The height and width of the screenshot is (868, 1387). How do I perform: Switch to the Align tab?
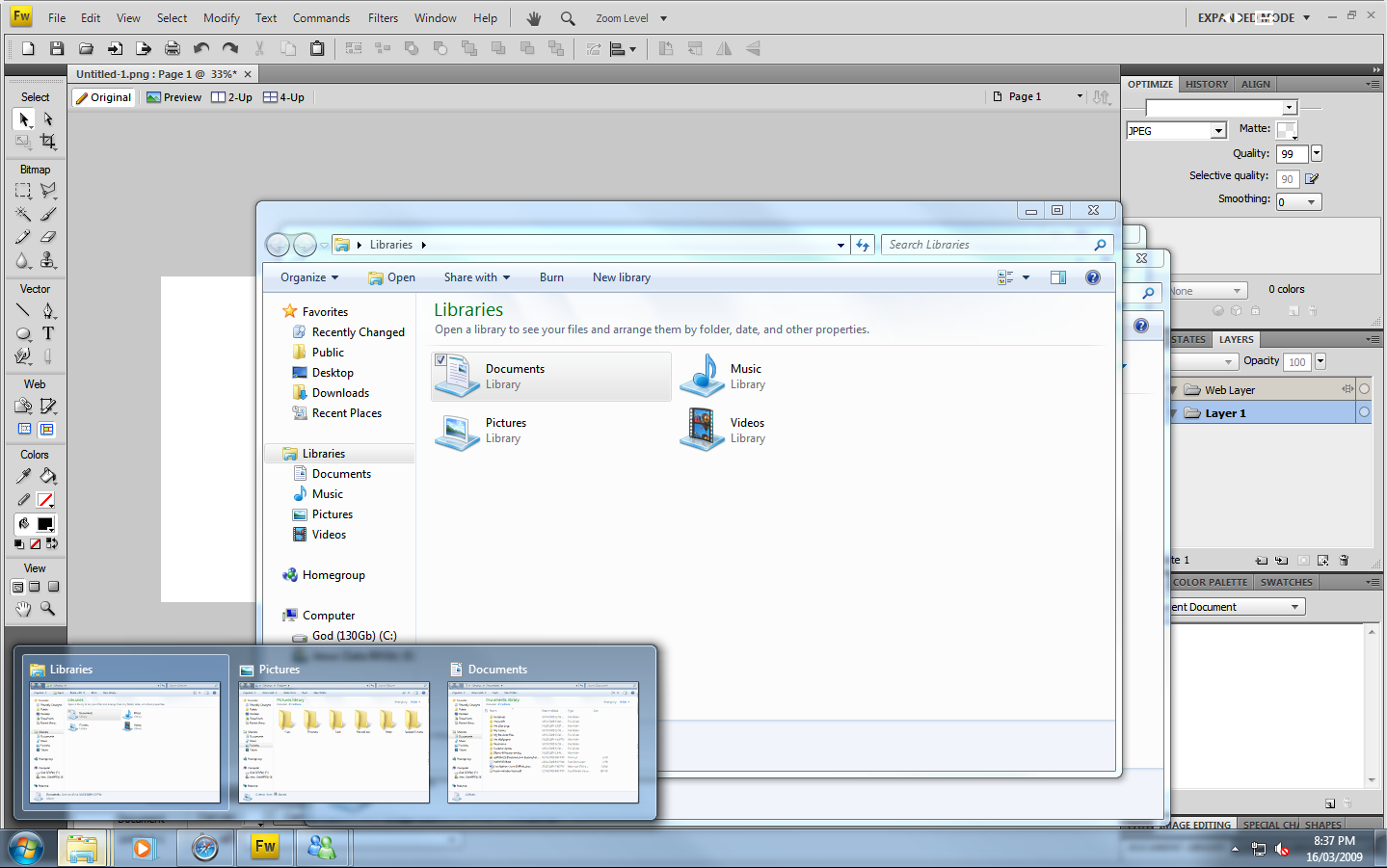[x=1256, y=85]
